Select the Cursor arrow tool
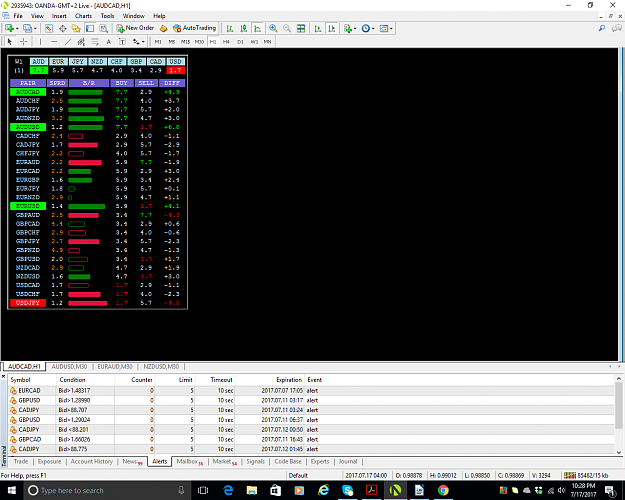Screen dimensions: 625x500 coord(10,41)
